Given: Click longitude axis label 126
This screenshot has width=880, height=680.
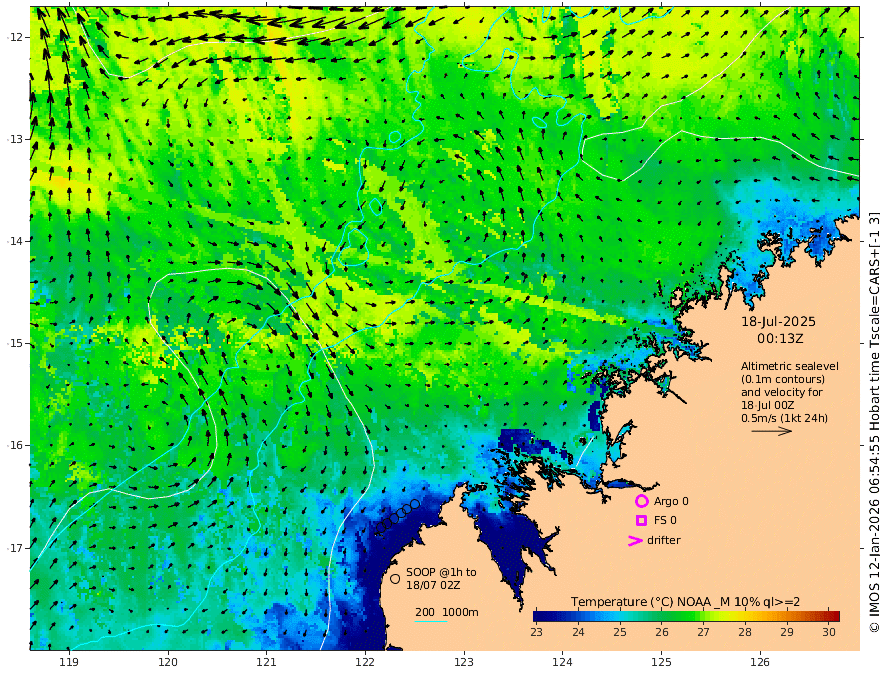Looking at the screenshot, I should pos(760,663).
